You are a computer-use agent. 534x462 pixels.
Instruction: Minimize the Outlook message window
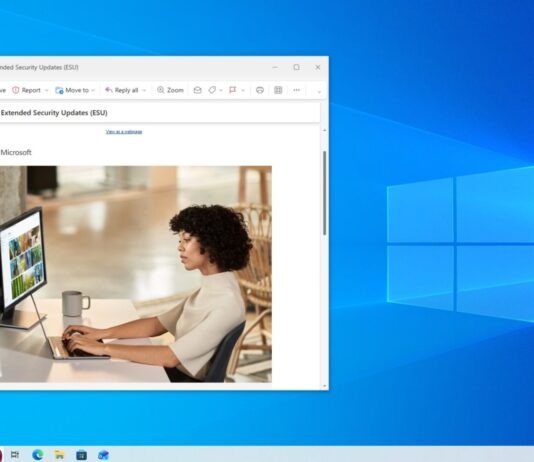point(275,67)
